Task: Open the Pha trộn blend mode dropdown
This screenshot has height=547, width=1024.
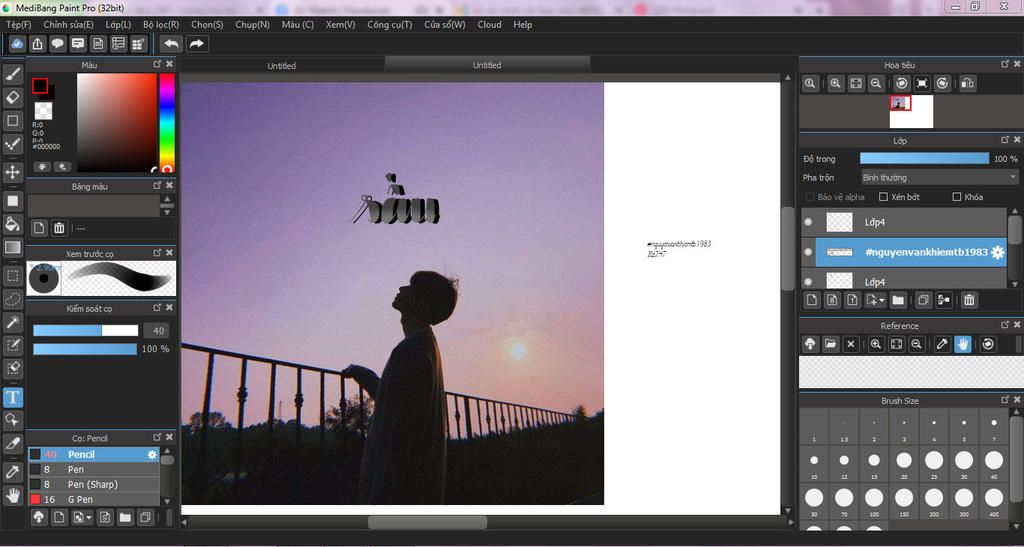Action: pyautogui.click(x=939, y=178)
